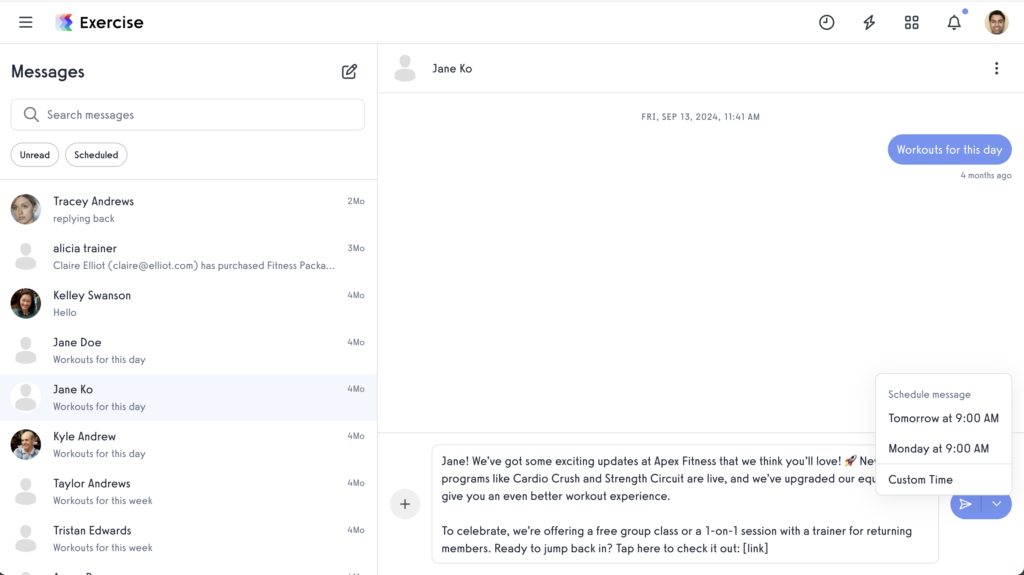Screen dimensions: 1024x575
Task: Open the hamburger navigation menu
Action: click(x=26, y=22)
